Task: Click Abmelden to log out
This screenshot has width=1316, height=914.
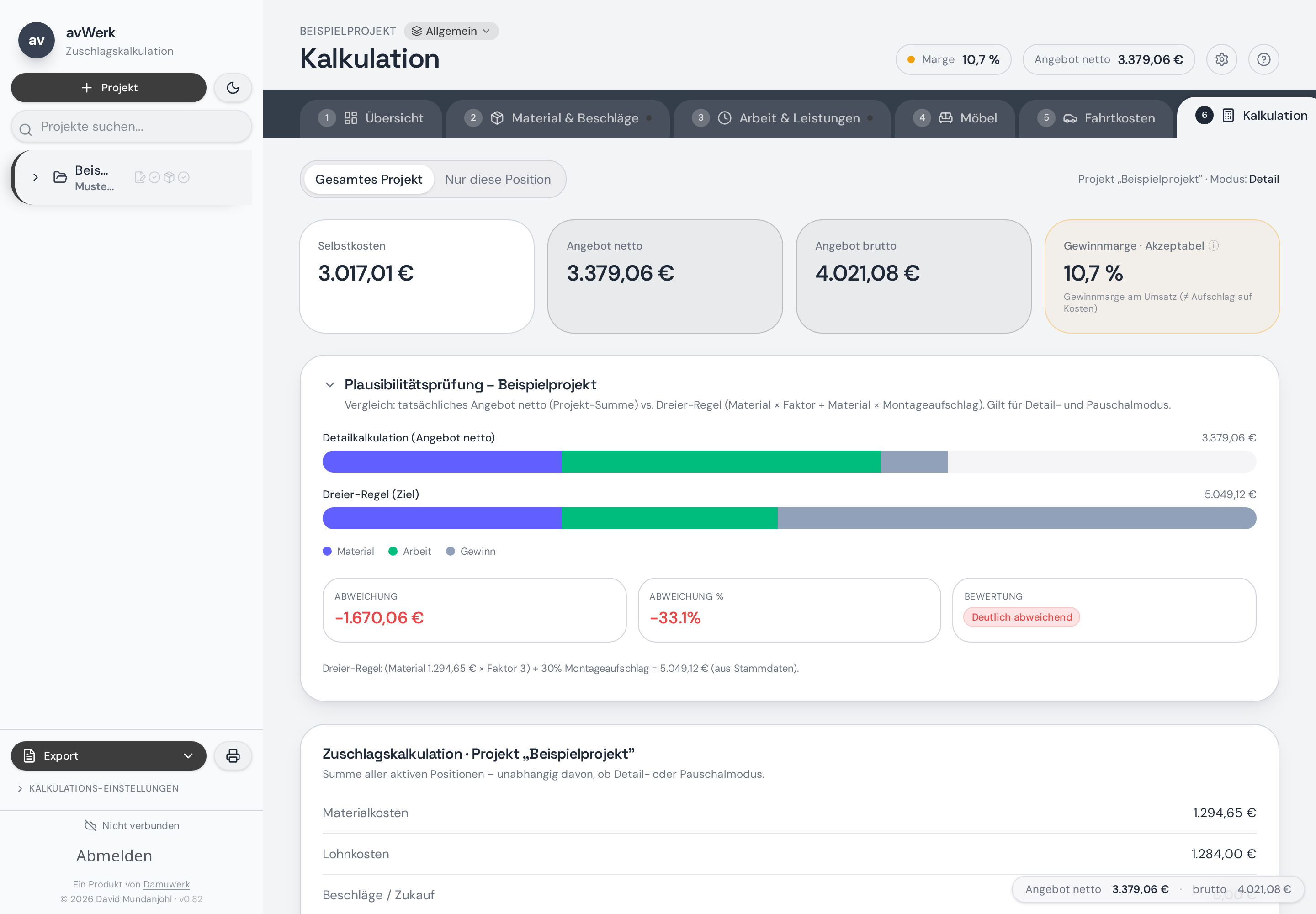Action: point(114,856)
